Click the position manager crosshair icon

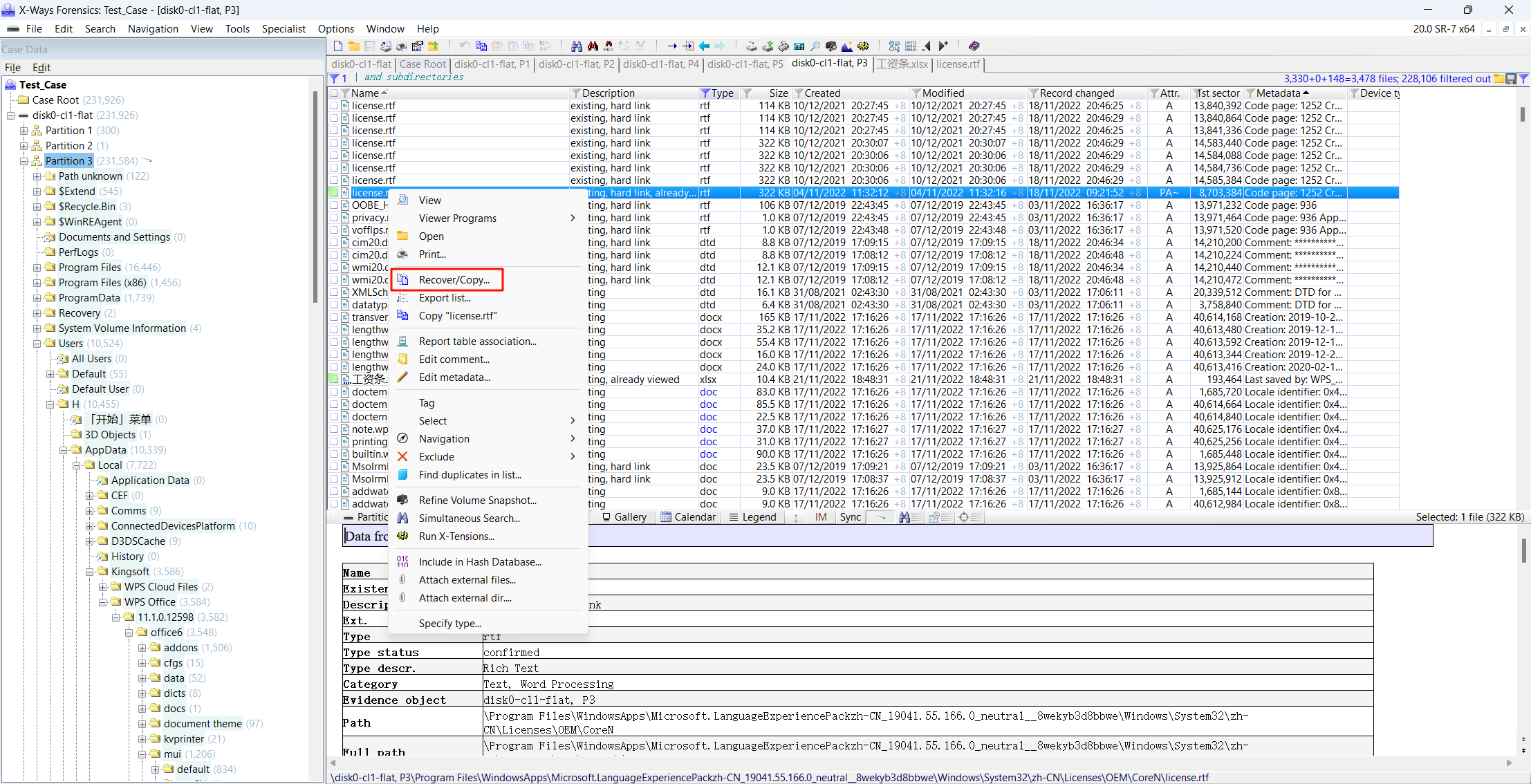(x=969, y=517)
